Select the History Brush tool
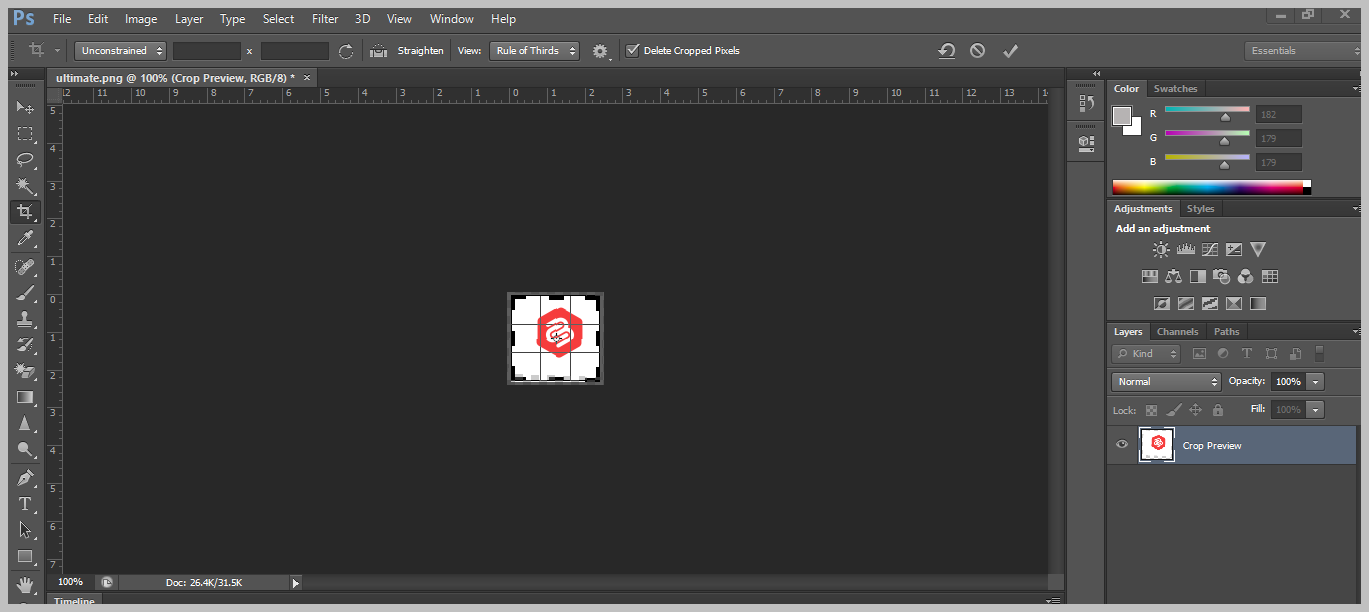 click(x=25, y=345)
